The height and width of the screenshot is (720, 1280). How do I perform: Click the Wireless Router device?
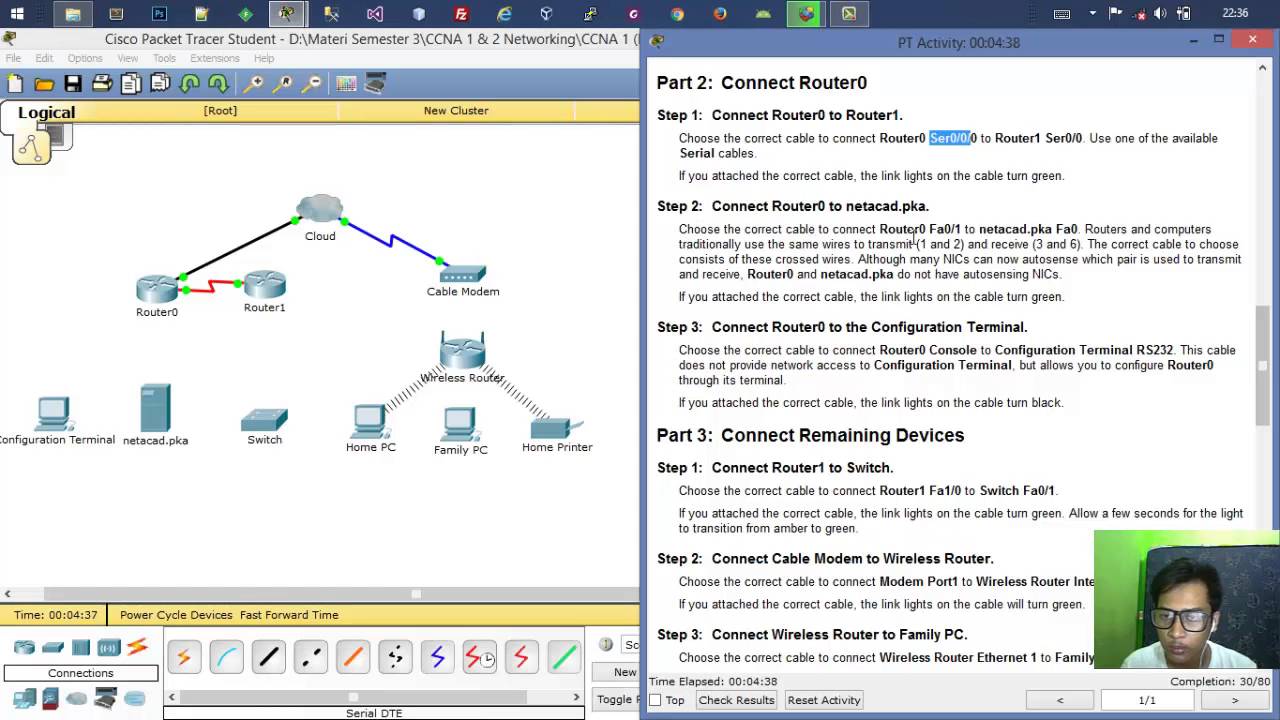462,350
